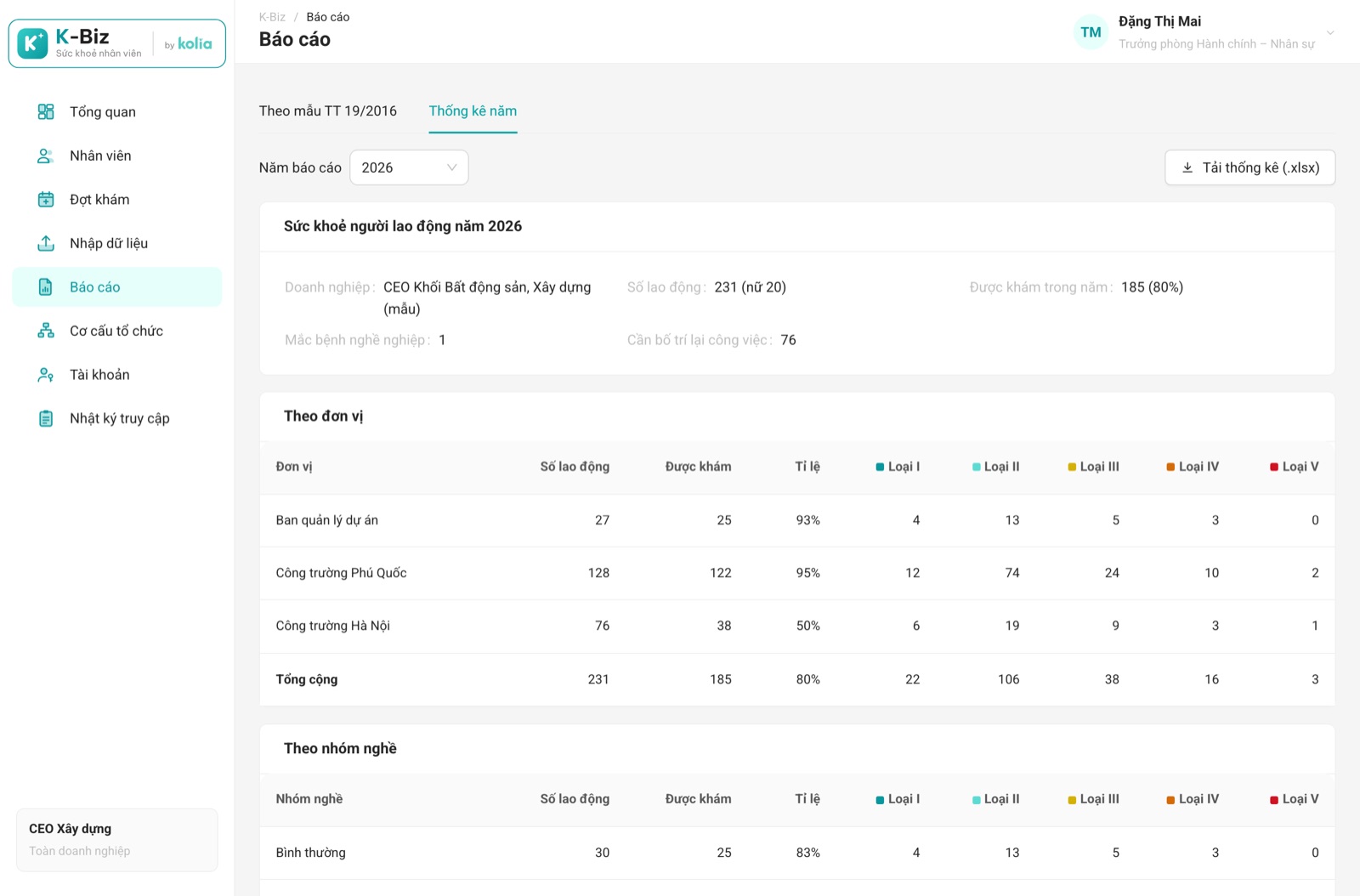Screen dimensions: 1360x896
Task: Click Số lao động header in Theo đơn vị
Action: [575, 467]
